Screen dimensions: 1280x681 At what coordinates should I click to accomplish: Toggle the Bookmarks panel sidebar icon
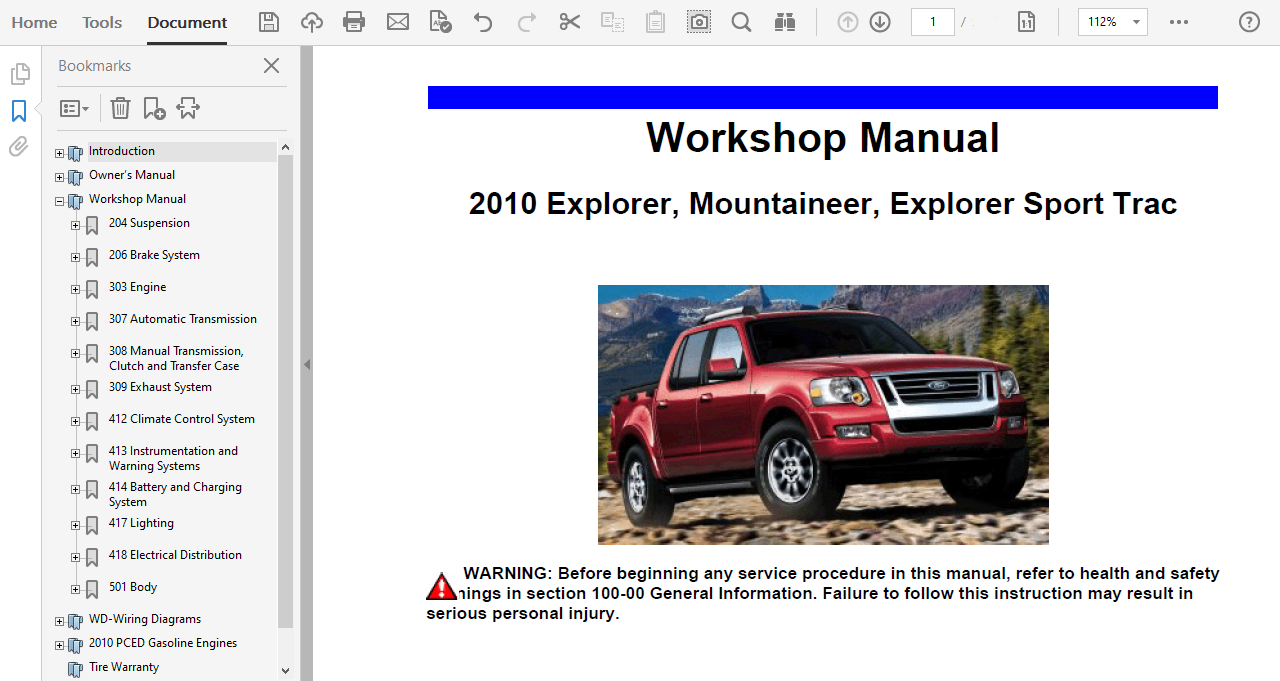(19, 110)
